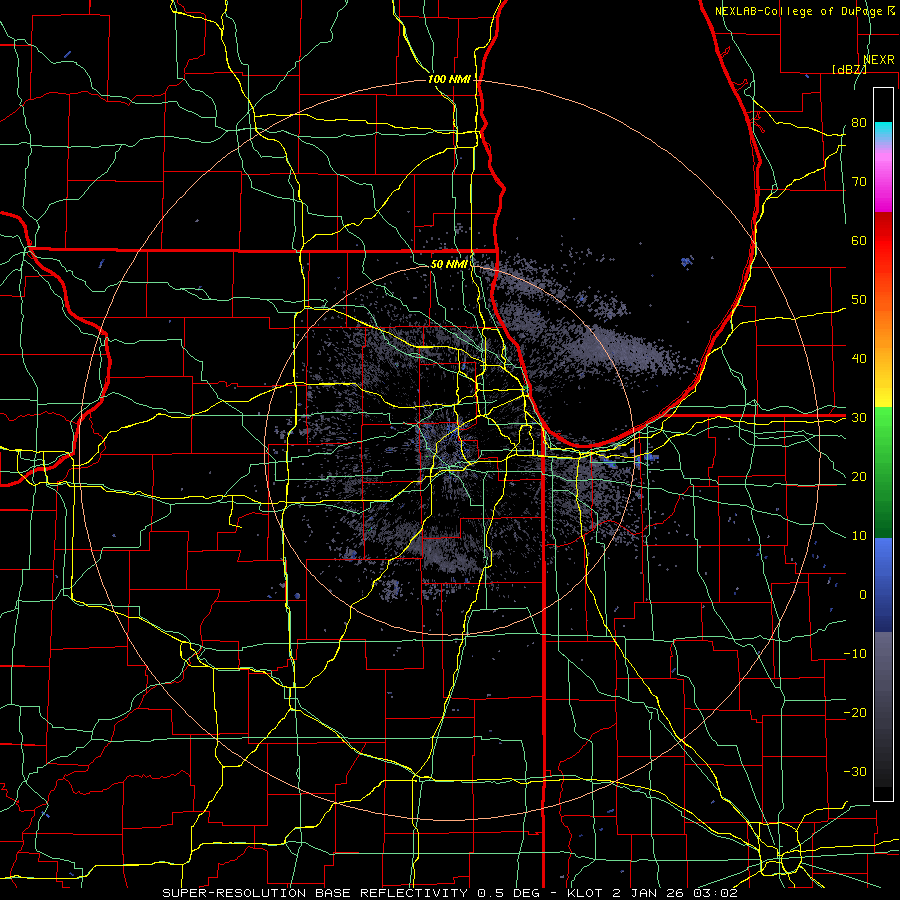Viewport: 900px width, 900px height.
Task: Select the 50 value on the dBZ scale
Action: pyautogui.click(x=859, y=300)
